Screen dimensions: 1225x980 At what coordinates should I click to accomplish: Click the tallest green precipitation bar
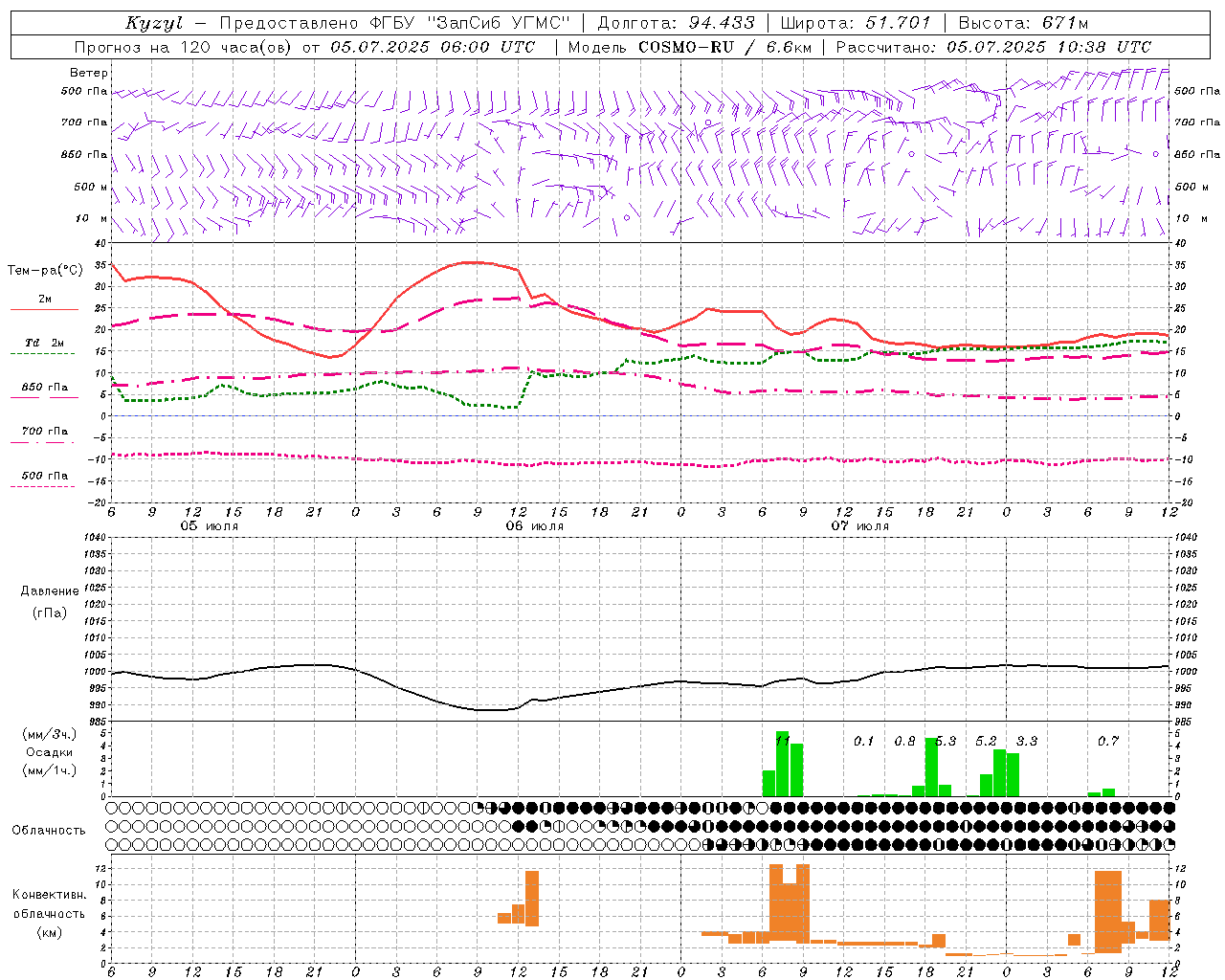782,764
